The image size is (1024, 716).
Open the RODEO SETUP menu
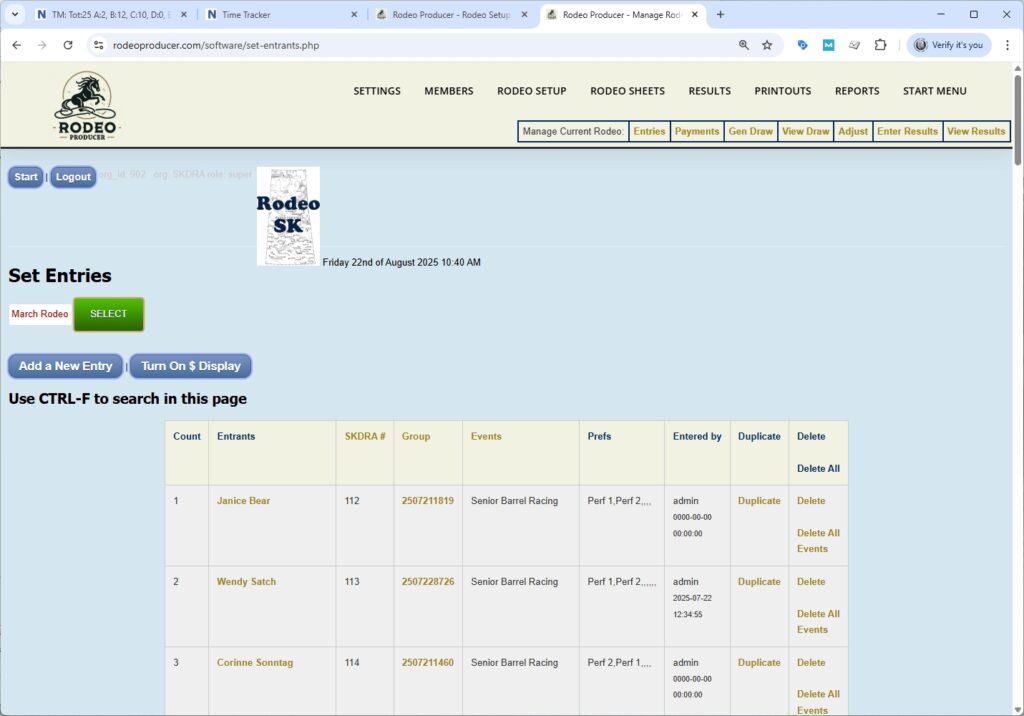point(531,91)
